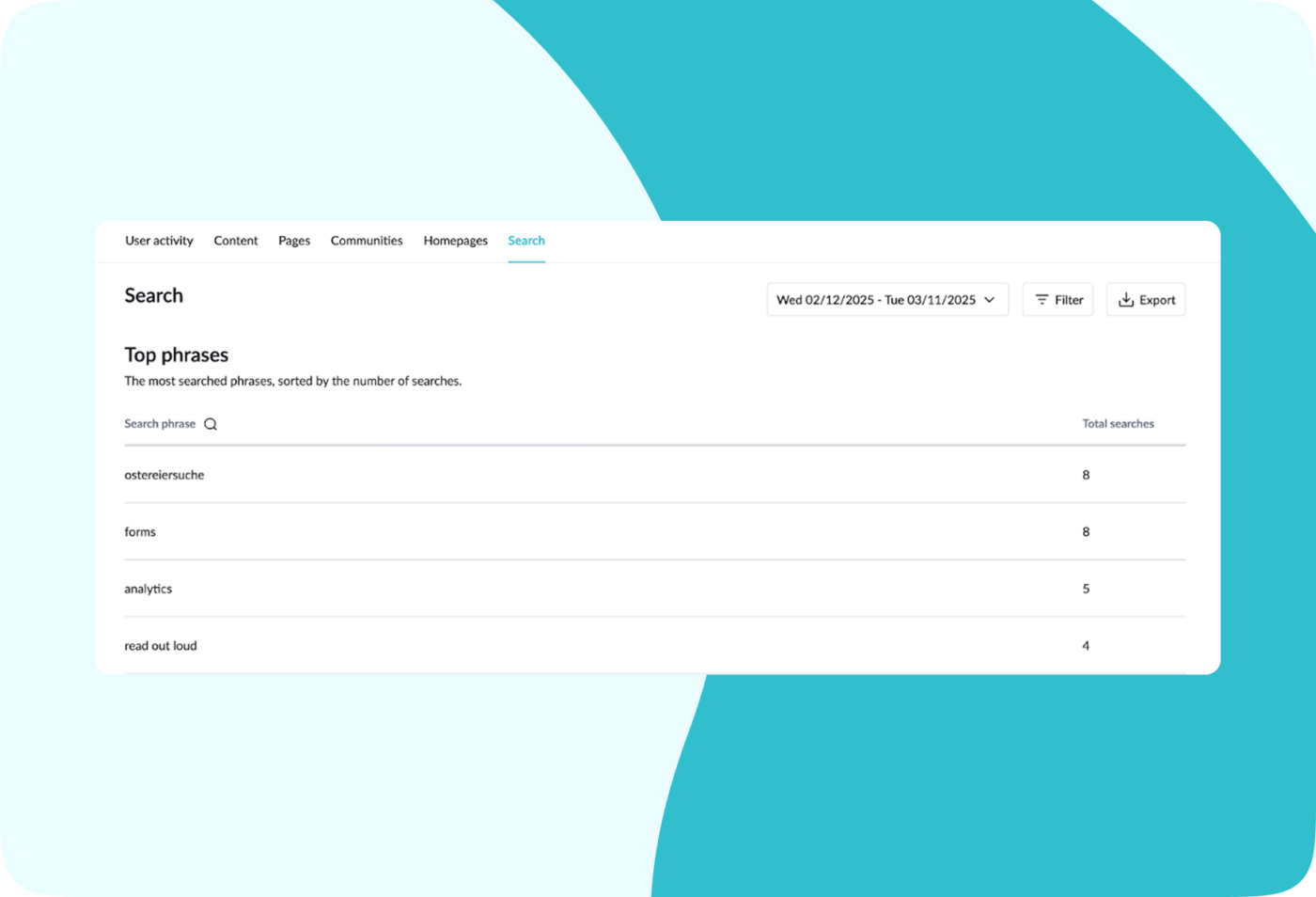Click the total searches value for analytics
1316x897 pixels.
(1086, 590)
